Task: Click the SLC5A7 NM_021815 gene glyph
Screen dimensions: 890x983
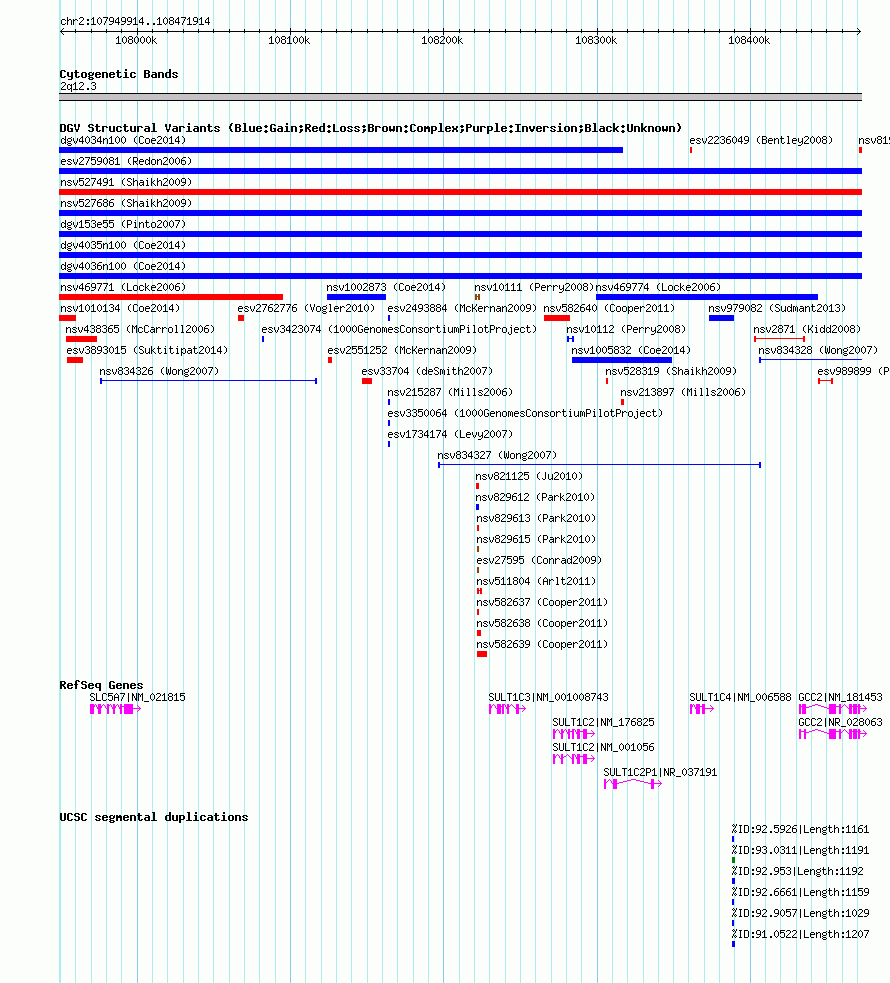Action: [115, 709]
